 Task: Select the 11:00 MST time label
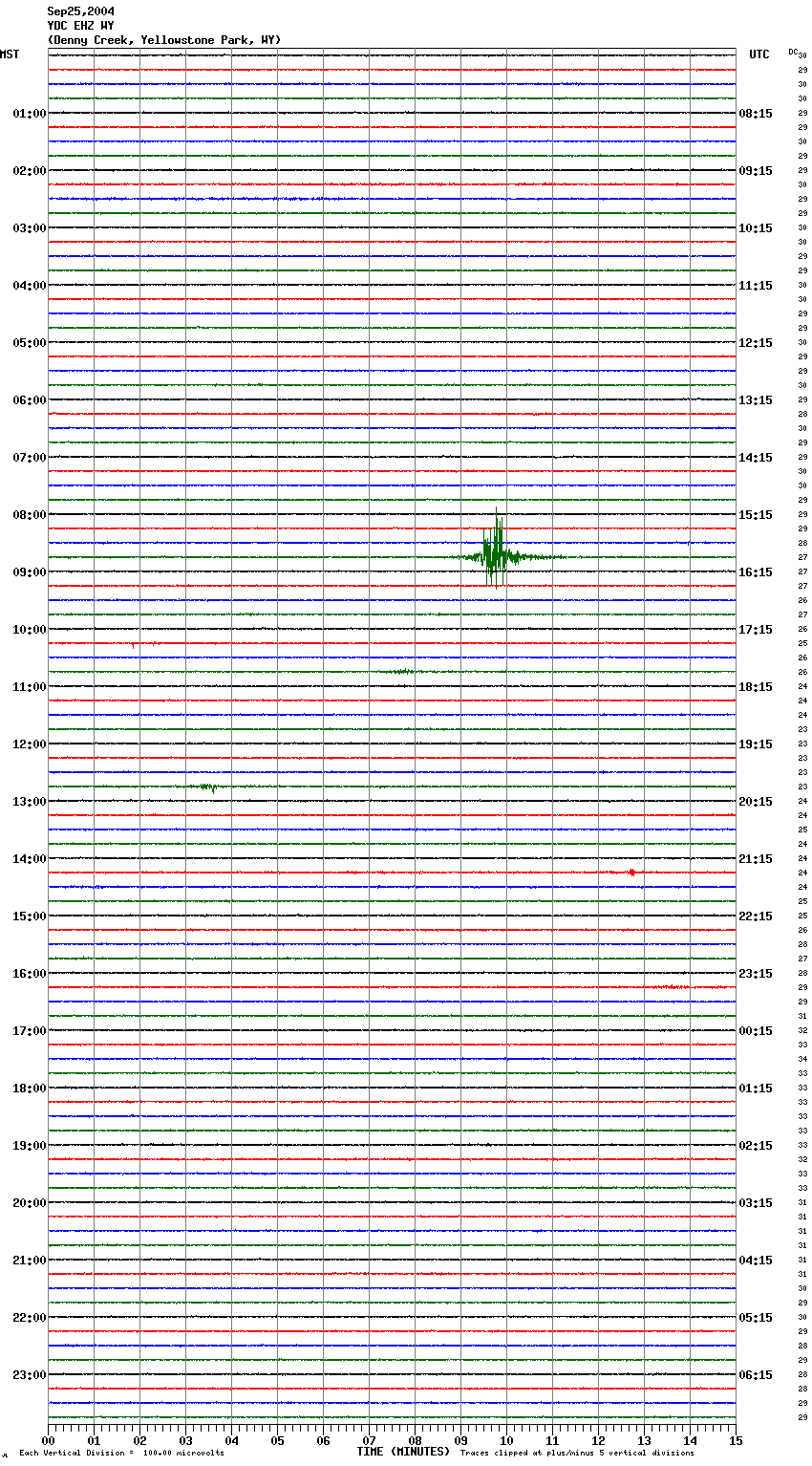point(30,687)
